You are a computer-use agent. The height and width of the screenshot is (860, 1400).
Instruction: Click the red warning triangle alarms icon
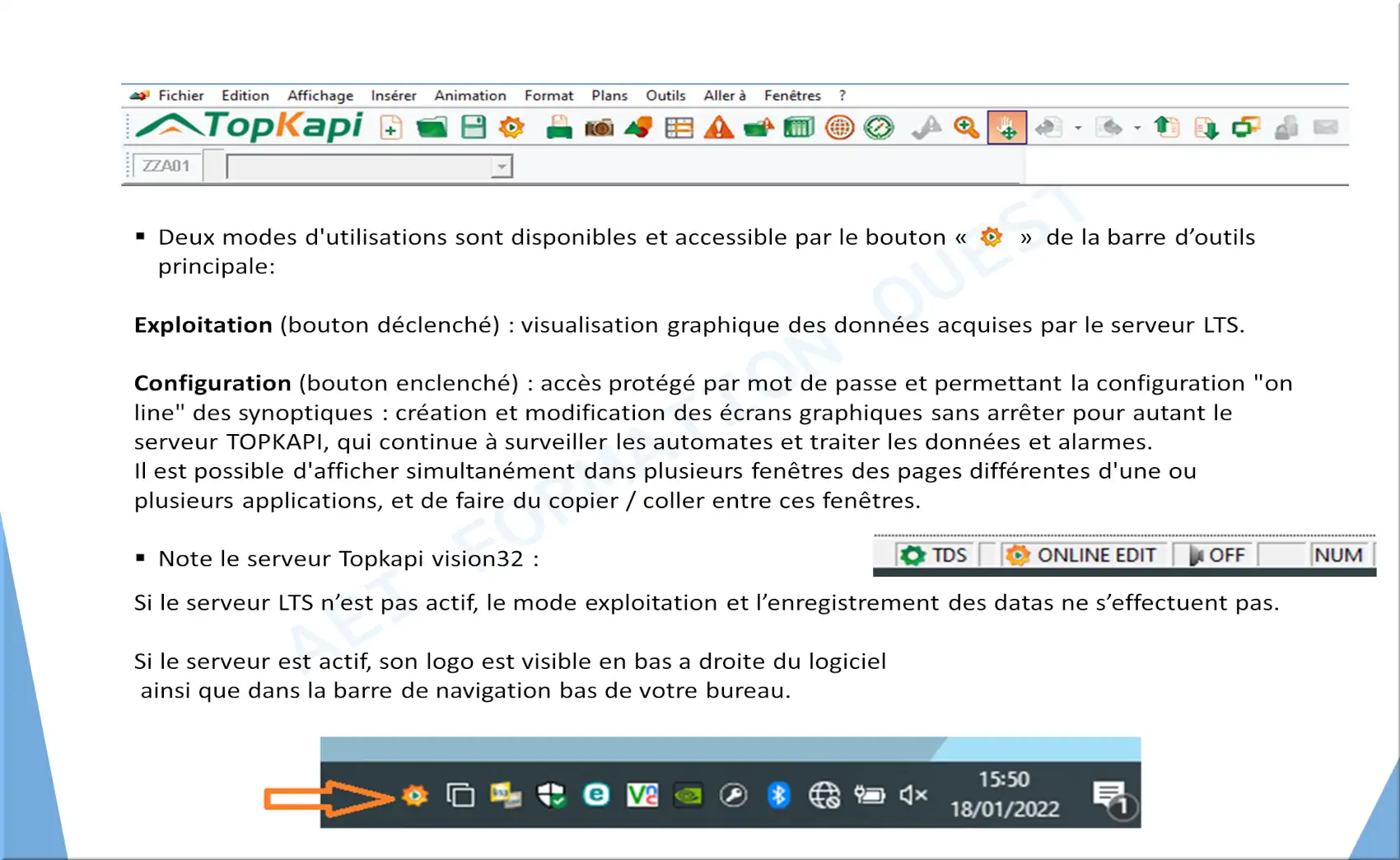coord(718,128)
